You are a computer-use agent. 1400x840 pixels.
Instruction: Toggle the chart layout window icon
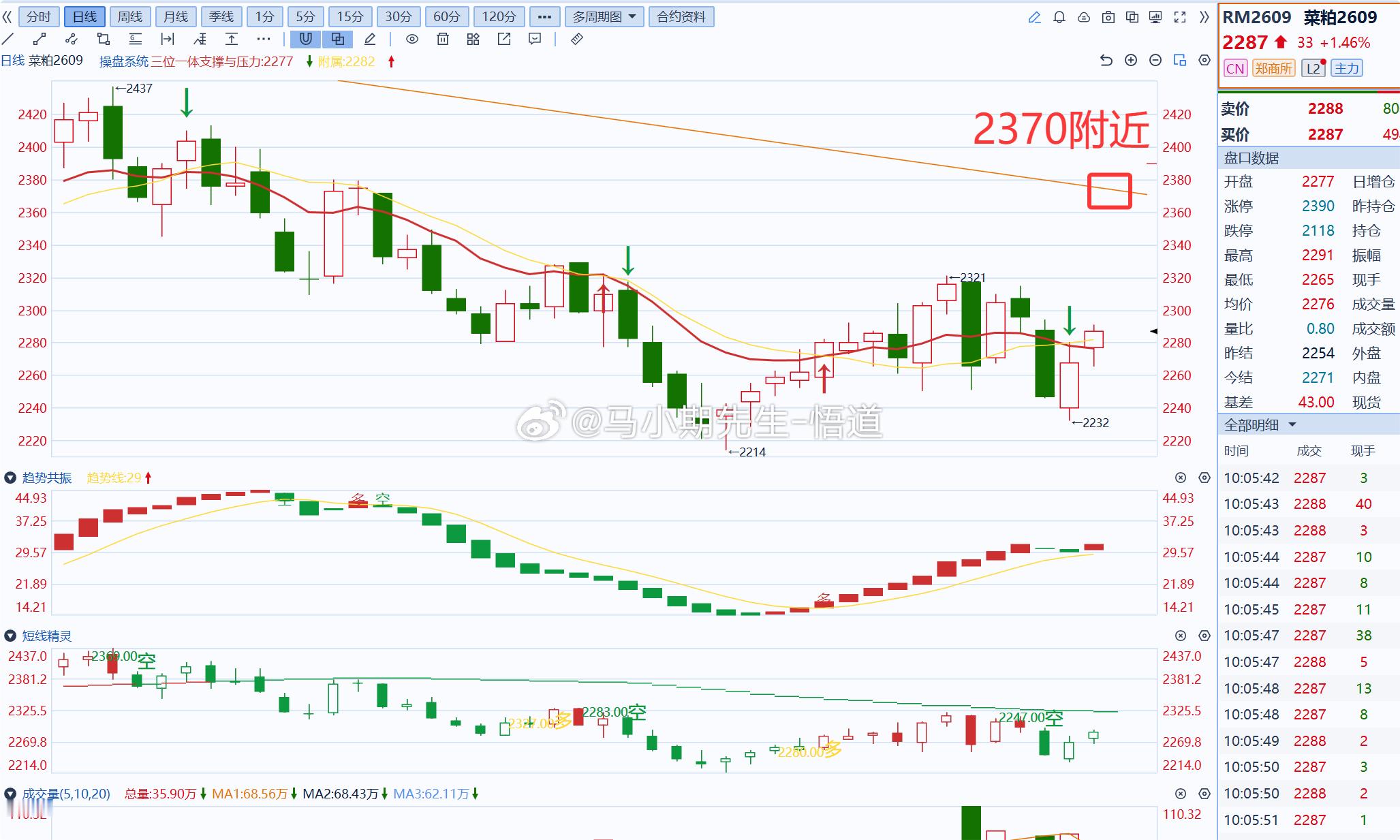point(1180,61)
